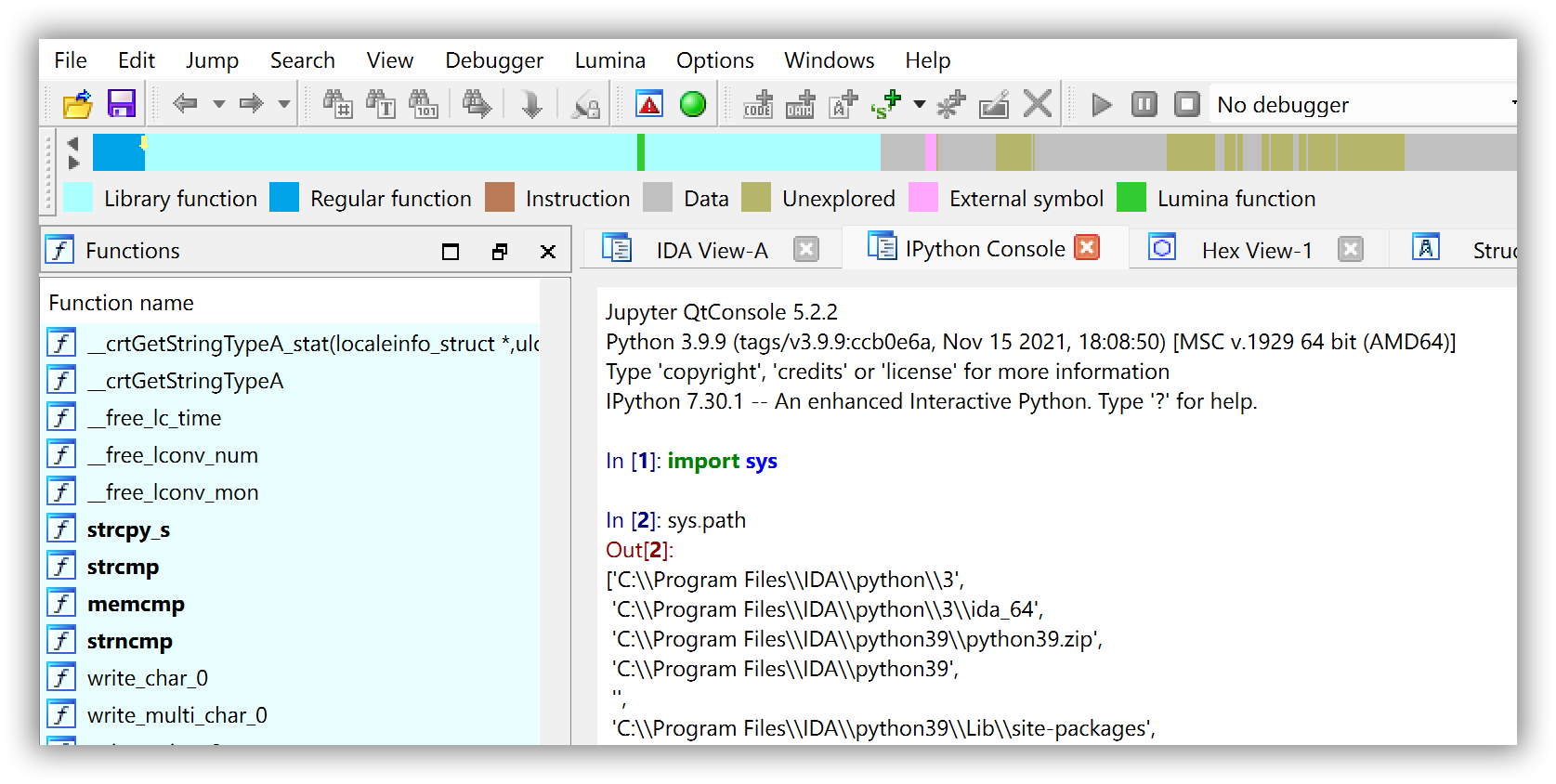The height and width of the screenshot is (784, 1556).
Task: Click the green Lumina circle icon
Action: pos(692,104)
